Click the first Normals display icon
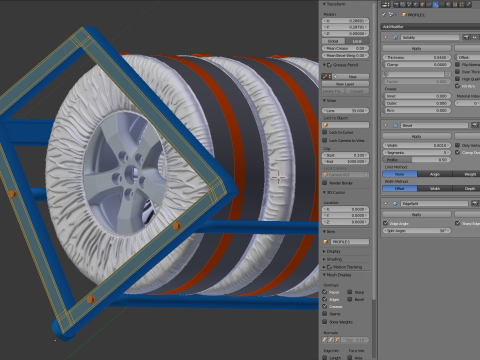This screenshot has width=480, height=360. tap(324, 340)
